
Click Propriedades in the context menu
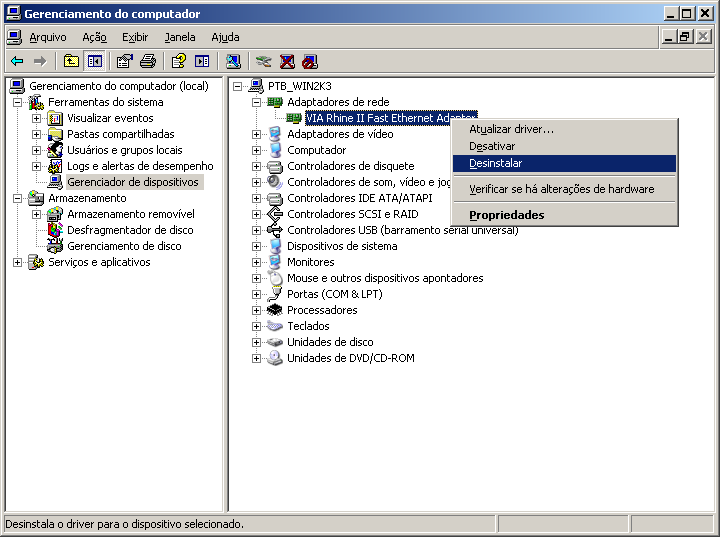tap(506, 215)
